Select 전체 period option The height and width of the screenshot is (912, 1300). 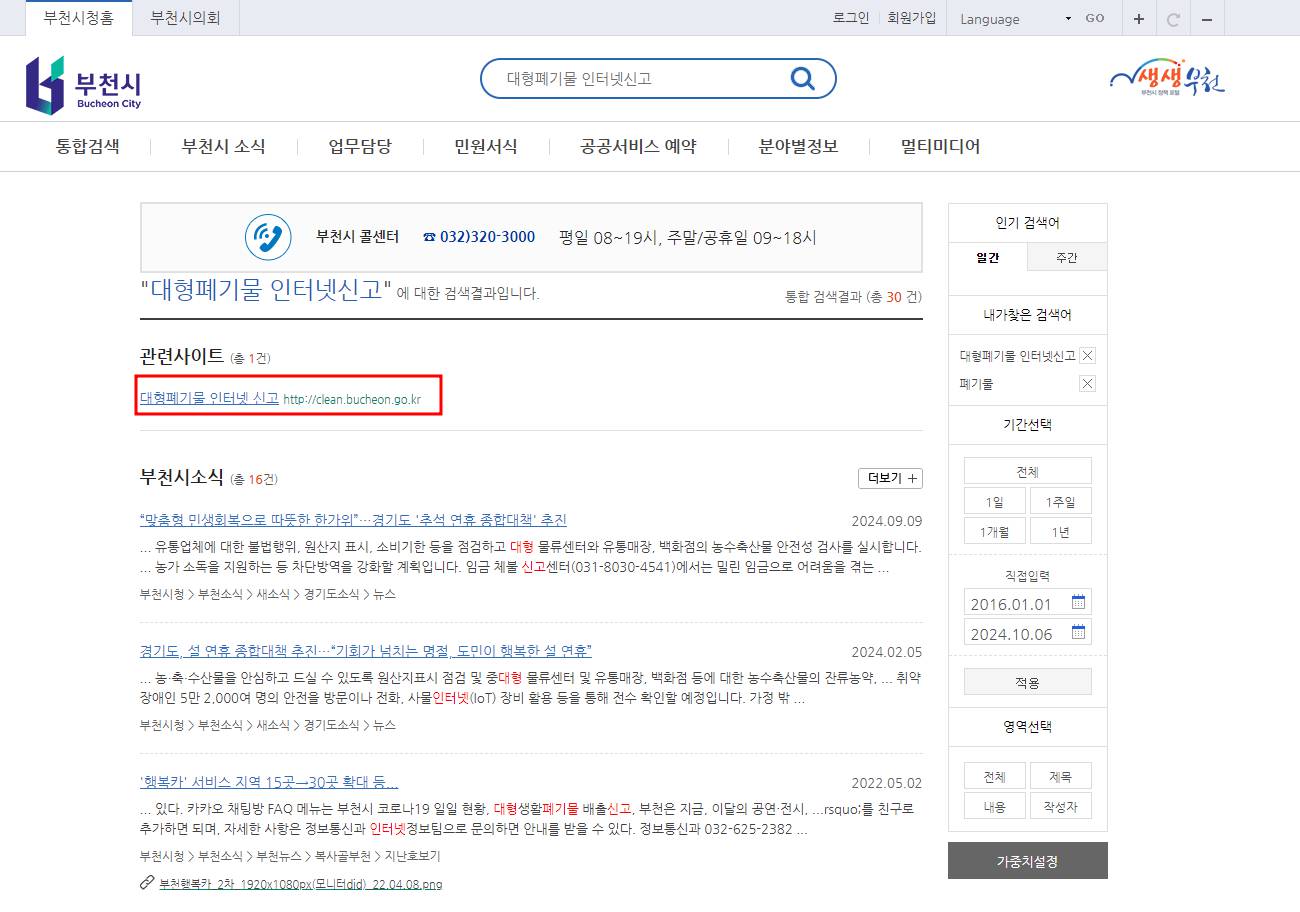1027,472
